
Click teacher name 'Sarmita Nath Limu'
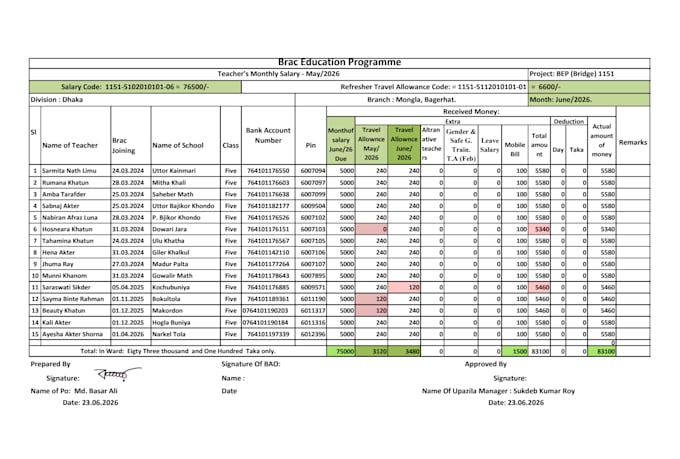pyautogui.click(x=69, y=170)
